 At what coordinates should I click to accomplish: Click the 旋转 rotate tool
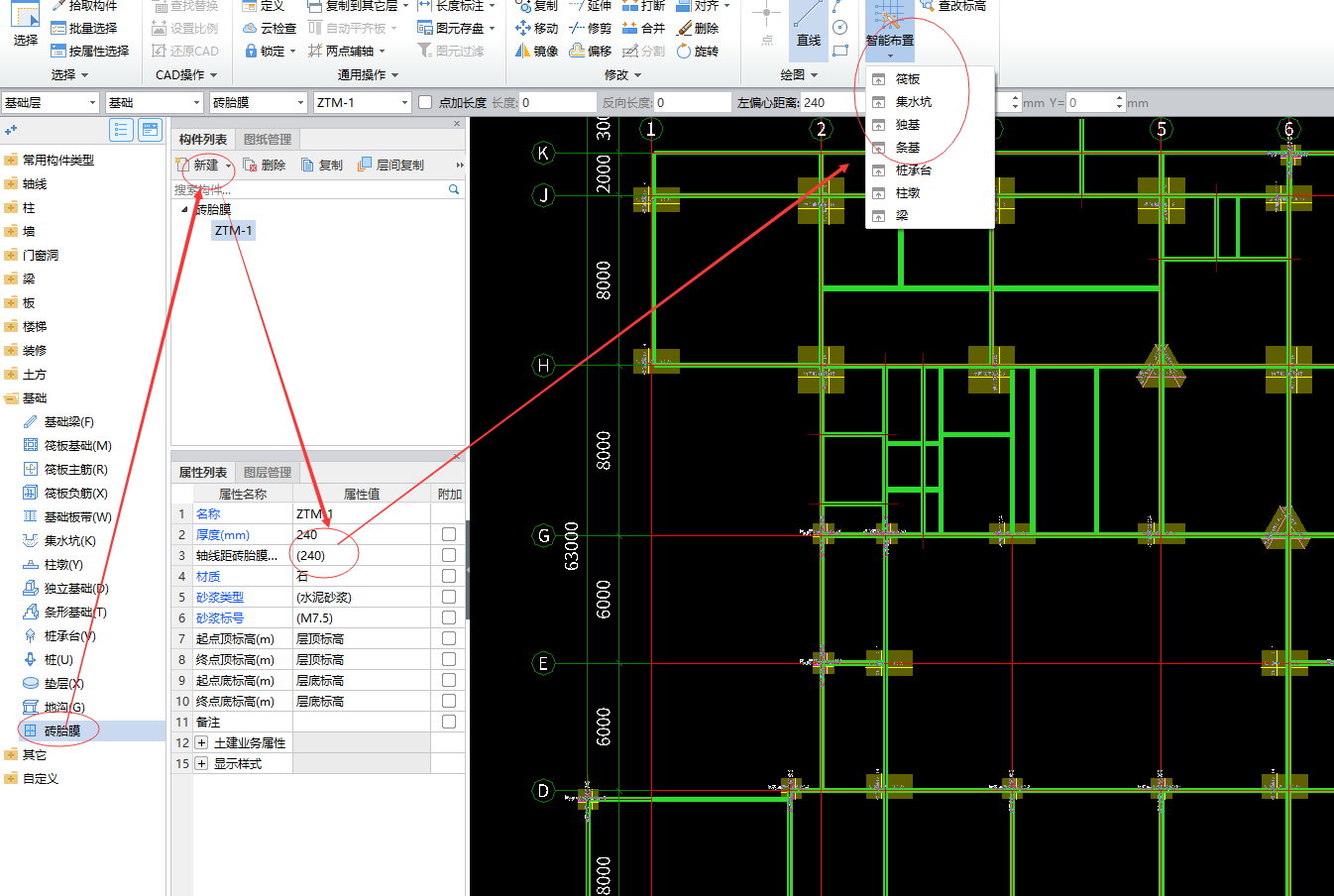click(697, 51)
